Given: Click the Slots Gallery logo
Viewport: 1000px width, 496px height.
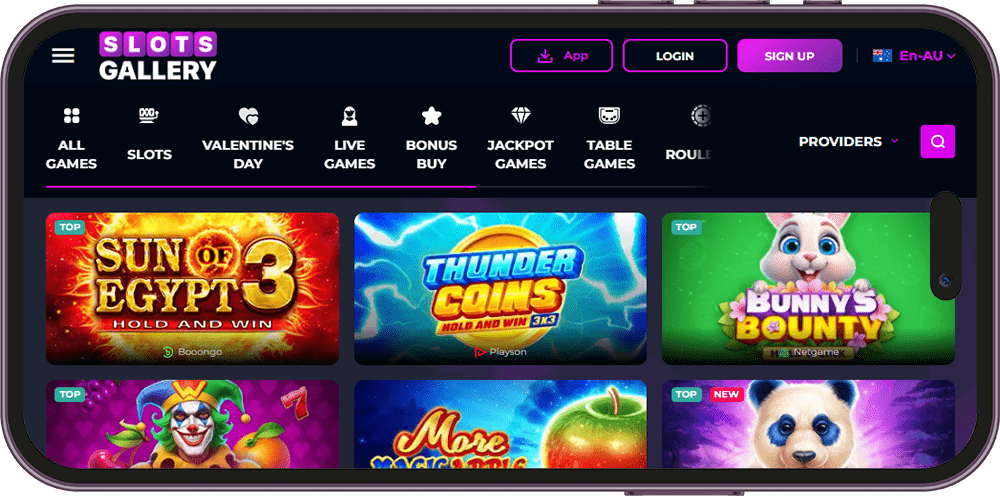Looking at the screenshot, I should [158, 56].
